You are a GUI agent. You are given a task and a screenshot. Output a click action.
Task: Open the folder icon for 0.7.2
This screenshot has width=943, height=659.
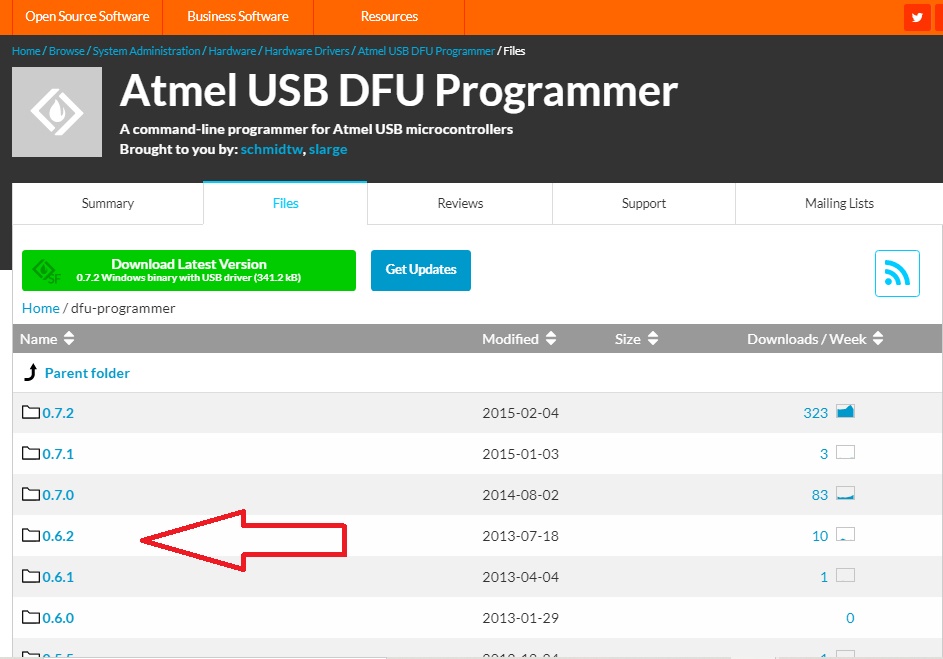[x=31, y=412]
